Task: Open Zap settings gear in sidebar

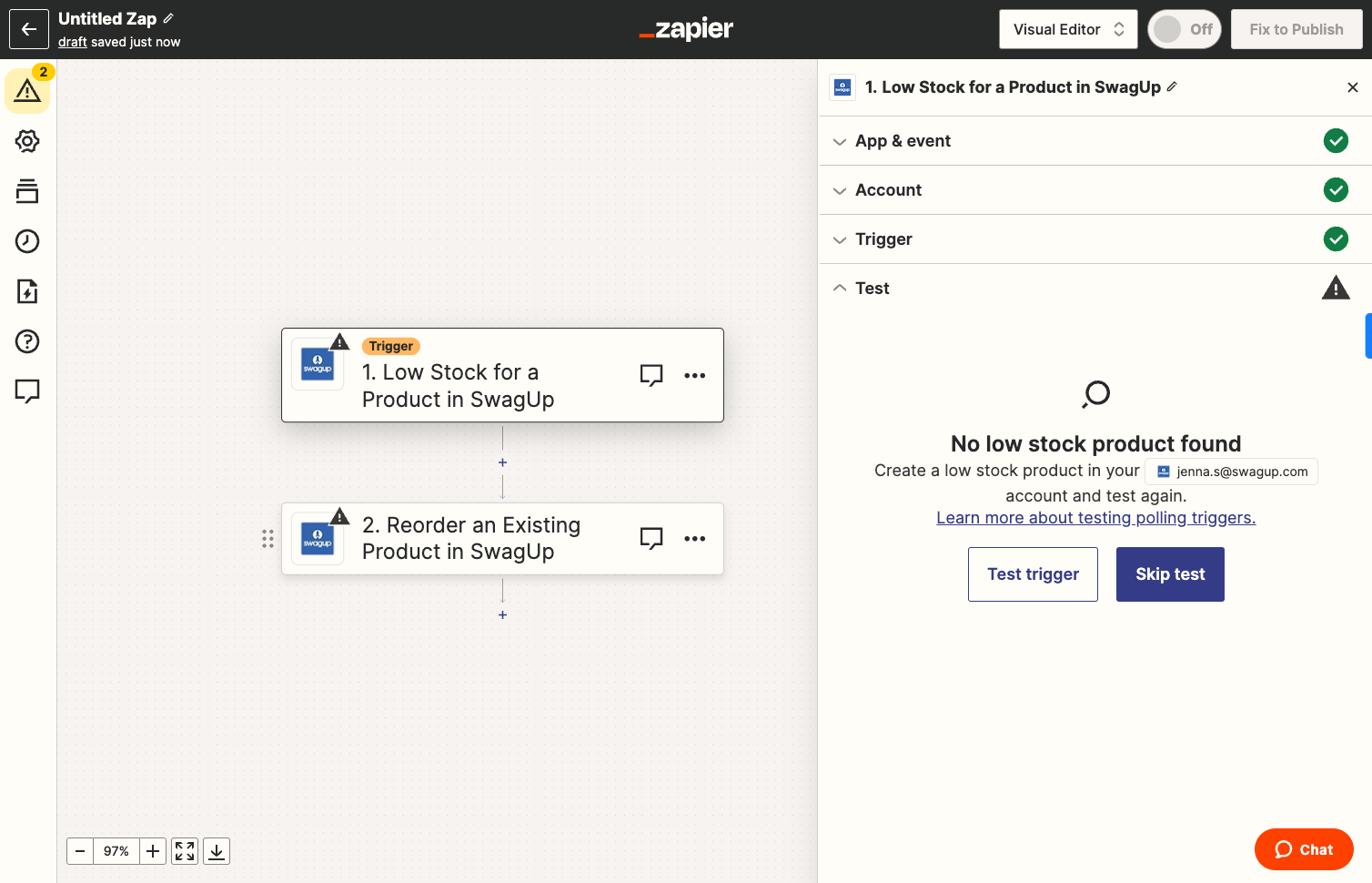Action: click(x=27, y=141)
